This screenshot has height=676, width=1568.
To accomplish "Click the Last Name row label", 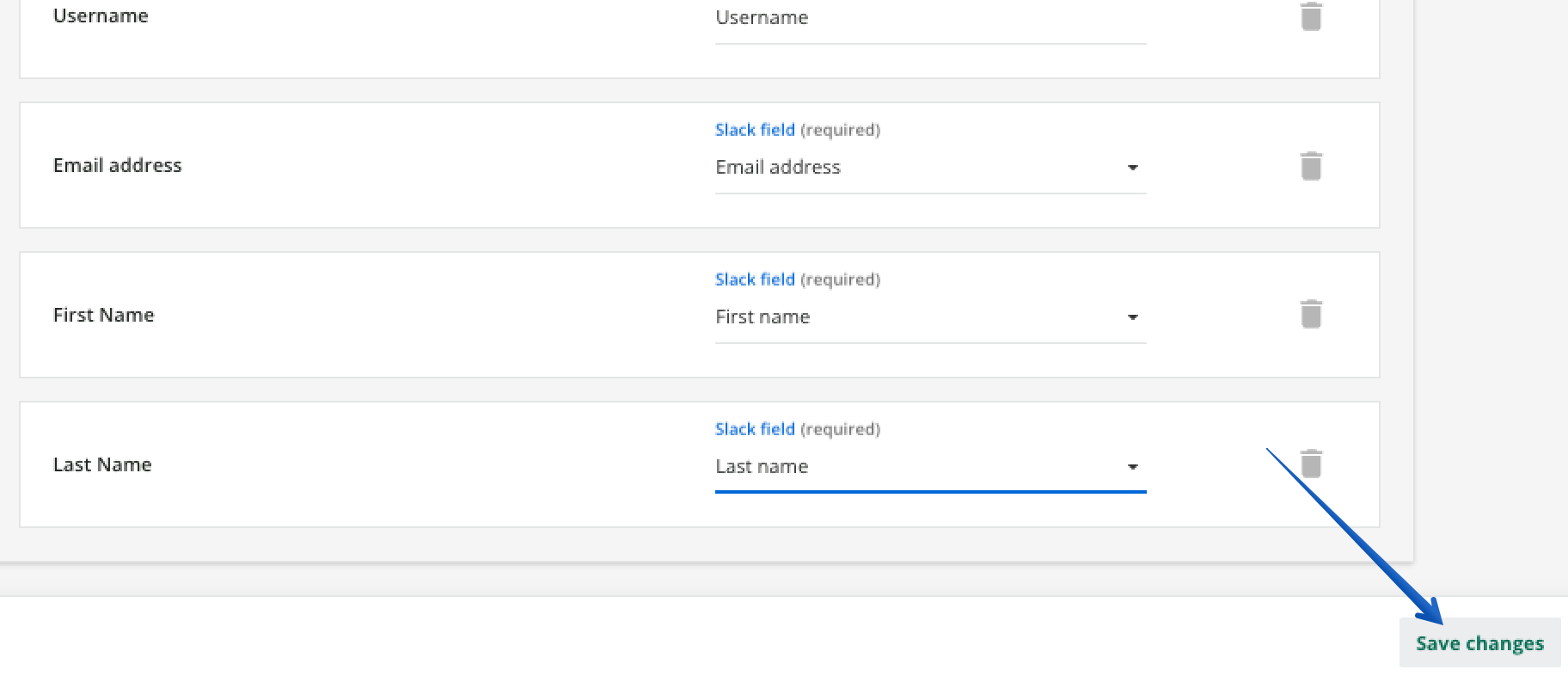I will [102, 464].
